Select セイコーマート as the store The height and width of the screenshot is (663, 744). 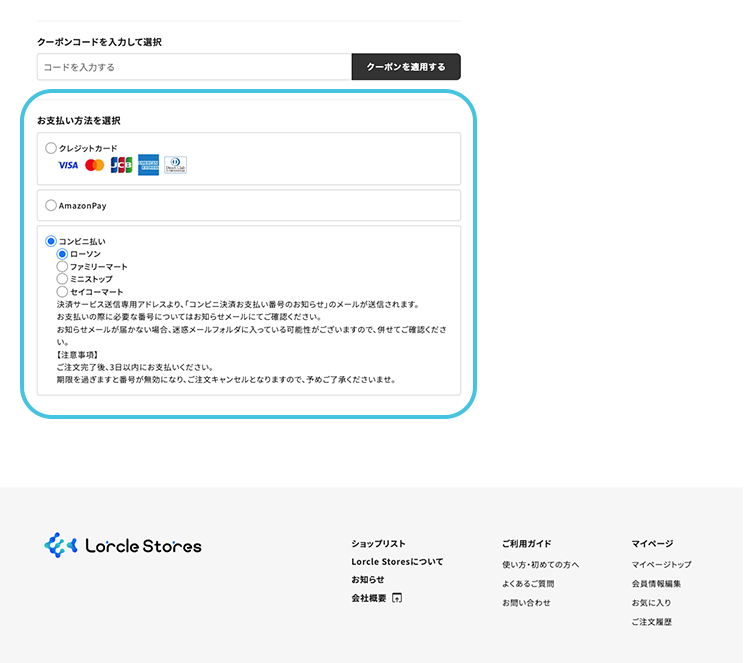click(62, 292)
